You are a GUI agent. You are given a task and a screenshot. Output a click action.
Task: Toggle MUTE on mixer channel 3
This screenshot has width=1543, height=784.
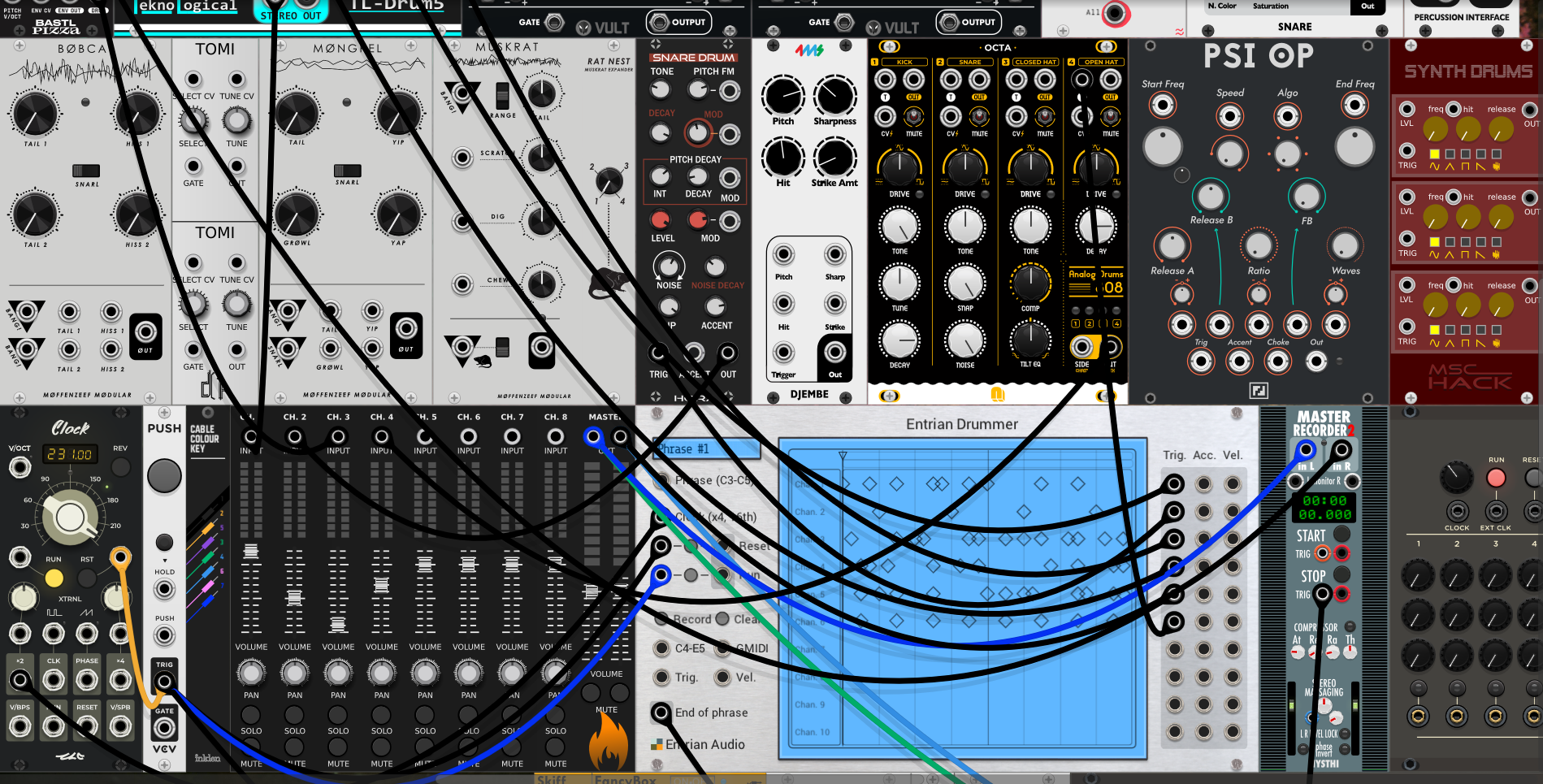(x=338, y=747)
